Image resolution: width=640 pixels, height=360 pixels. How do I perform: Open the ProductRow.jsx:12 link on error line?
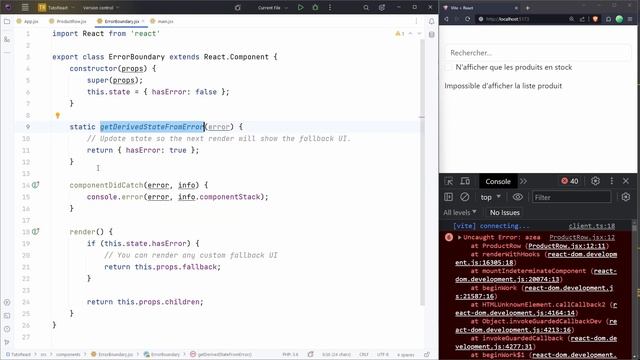pos(582,237)
